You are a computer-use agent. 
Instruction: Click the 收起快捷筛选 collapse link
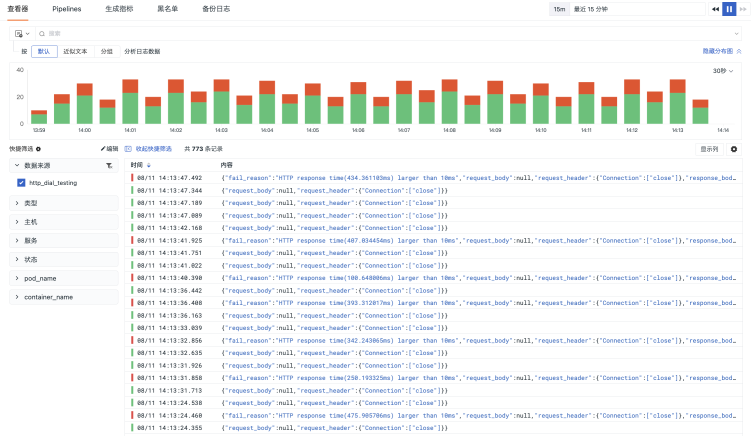coord(149,148)
